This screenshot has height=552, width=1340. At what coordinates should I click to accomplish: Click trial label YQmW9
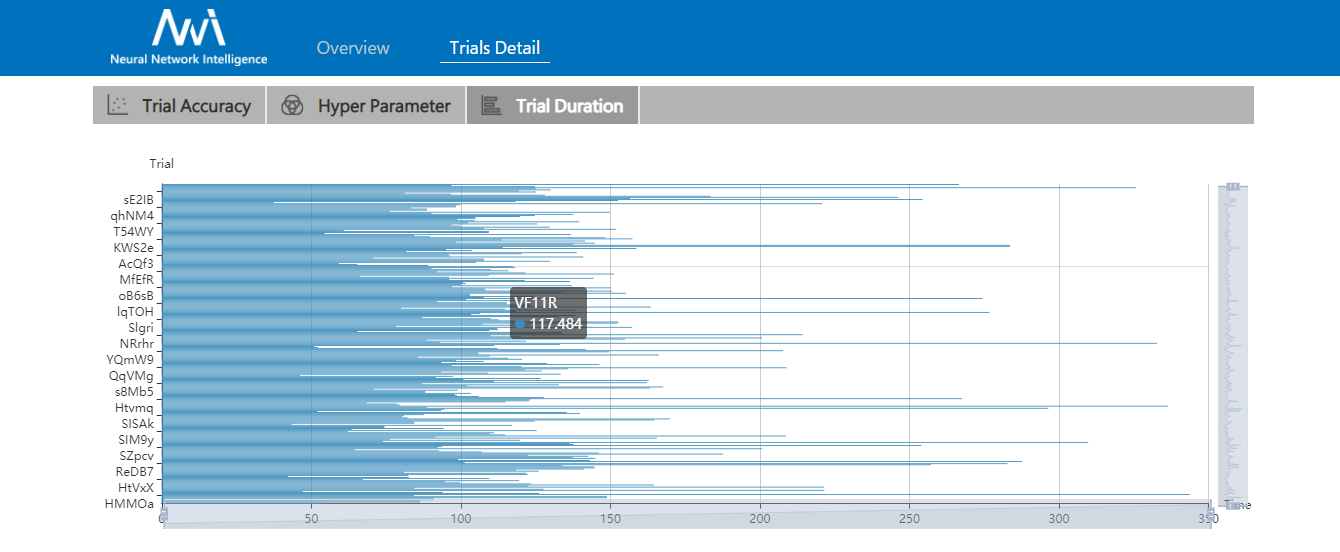[x=130, y=359]
